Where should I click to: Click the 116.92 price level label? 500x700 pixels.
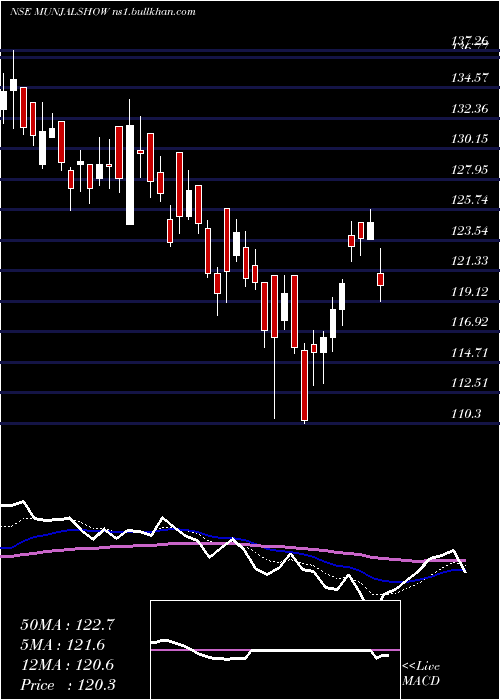470,322
